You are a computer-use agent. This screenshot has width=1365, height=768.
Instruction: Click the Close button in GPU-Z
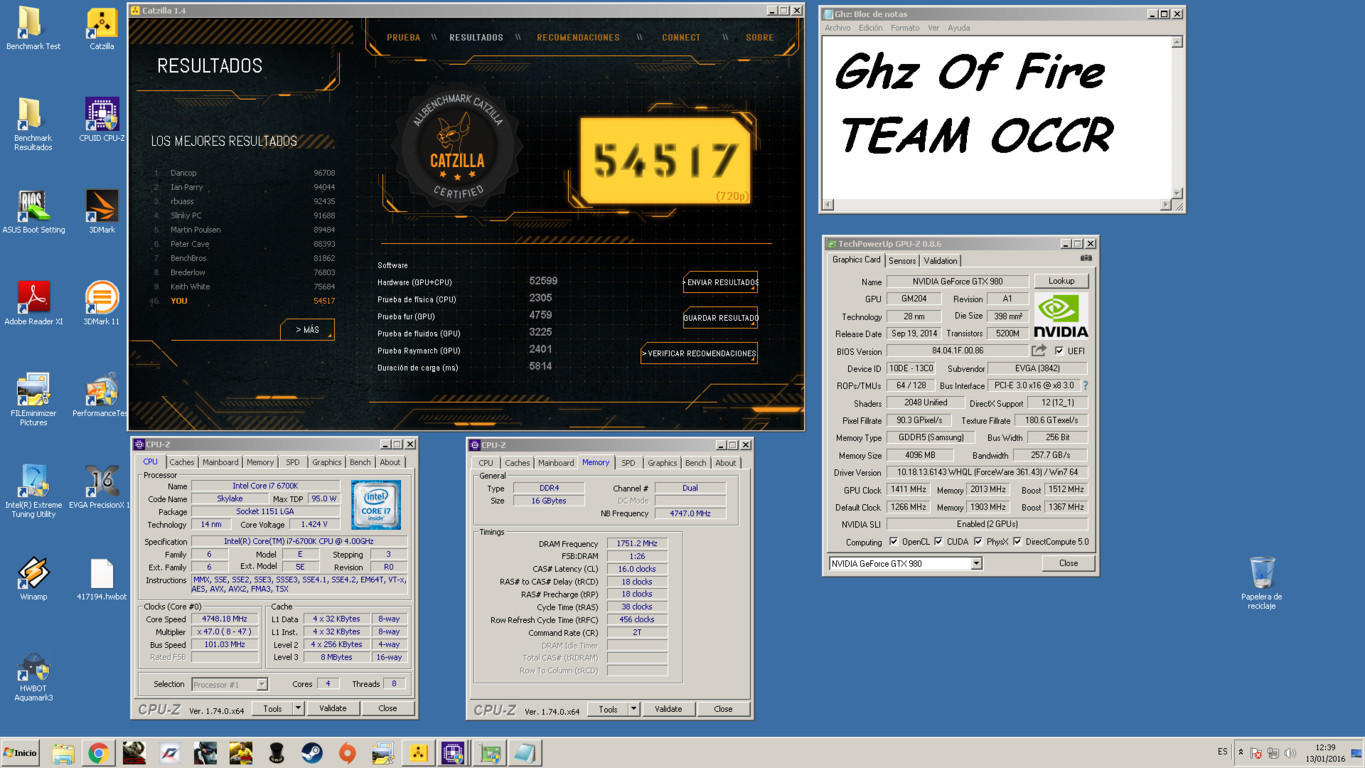click(x=1068, y=563)
